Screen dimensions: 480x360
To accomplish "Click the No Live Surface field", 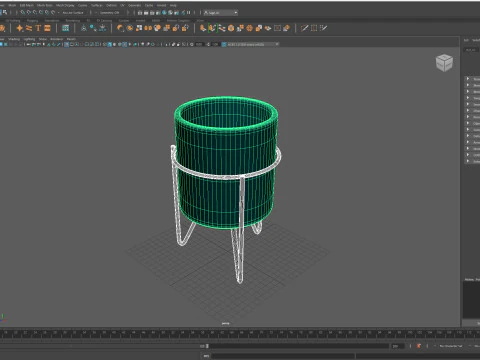I will (74, 13).
